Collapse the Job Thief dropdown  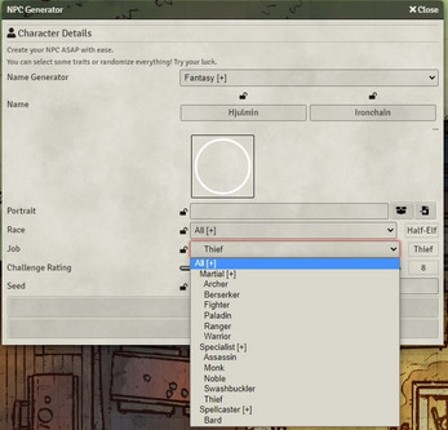(295, 249)
